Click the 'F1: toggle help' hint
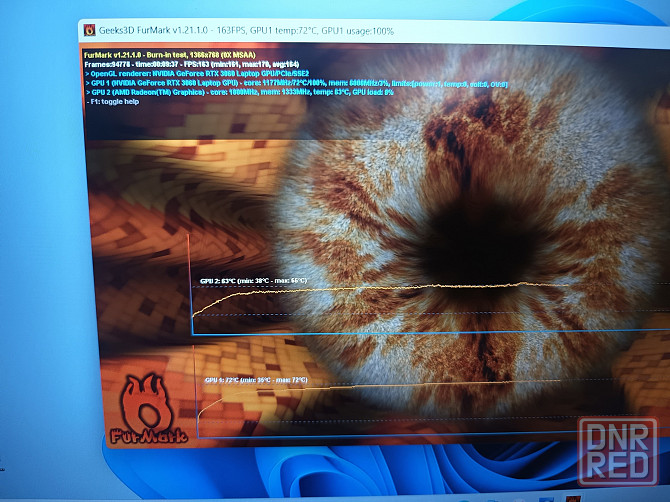Image resolution: width=670 pixels, height=502 pixels. coord(113,102)
